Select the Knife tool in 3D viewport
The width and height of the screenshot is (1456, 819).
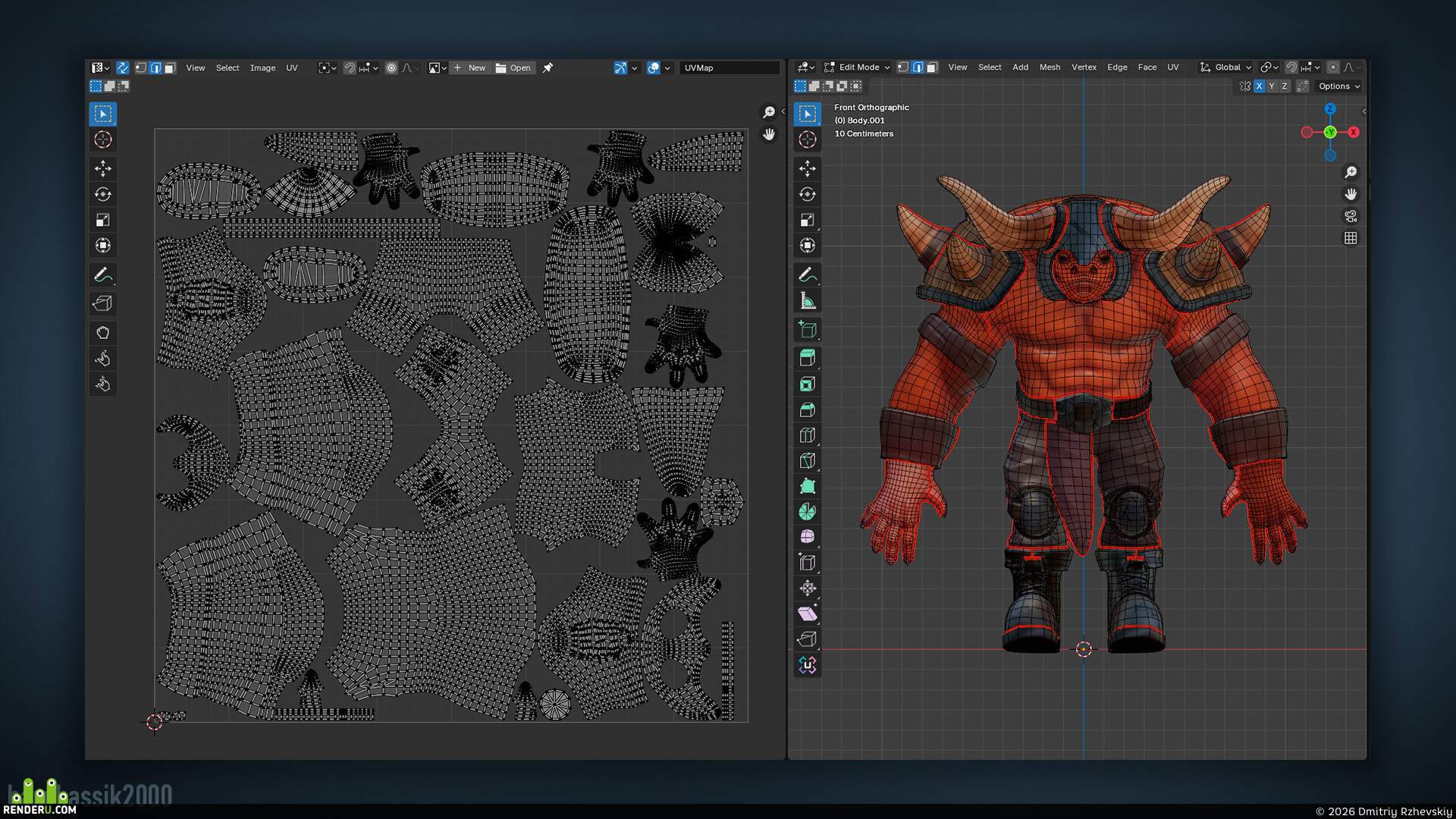coord(808,461)
